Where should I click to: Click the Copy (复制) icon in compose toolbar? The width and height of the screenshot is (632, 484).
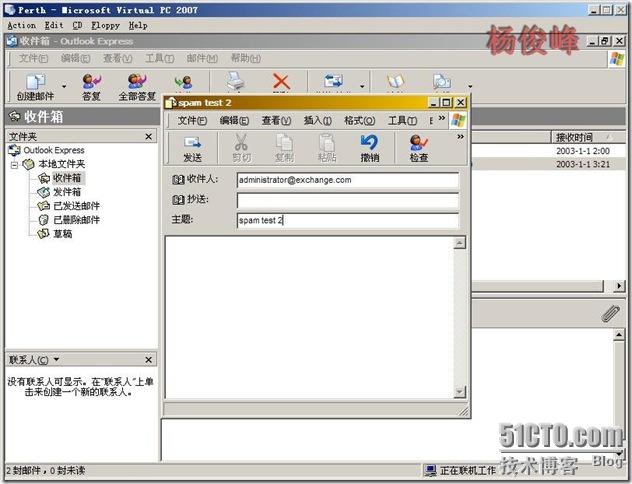tap(284, 149)
